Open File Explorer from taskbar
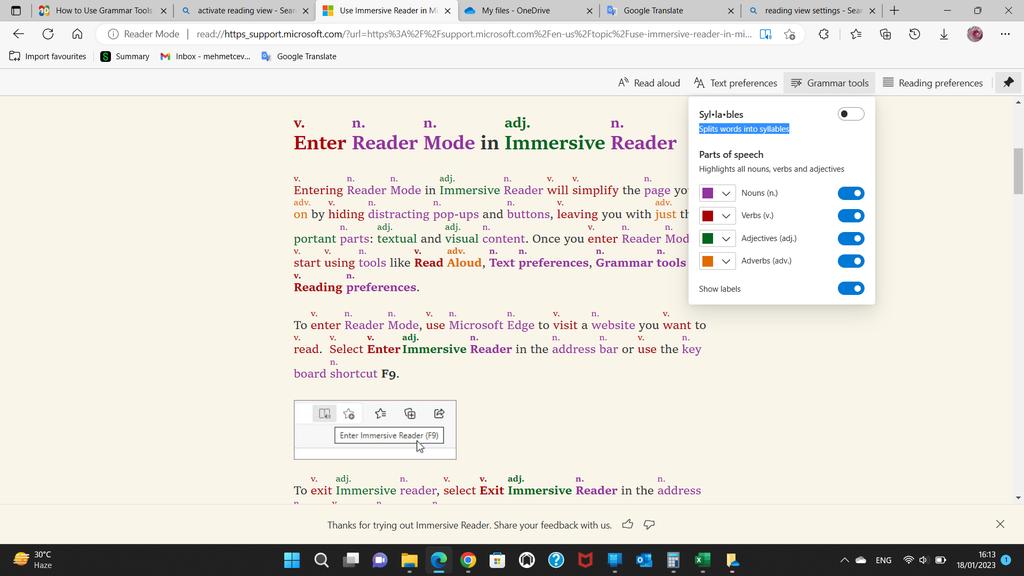The height and width of the screenshot is (576, 1024). (409, 560)
